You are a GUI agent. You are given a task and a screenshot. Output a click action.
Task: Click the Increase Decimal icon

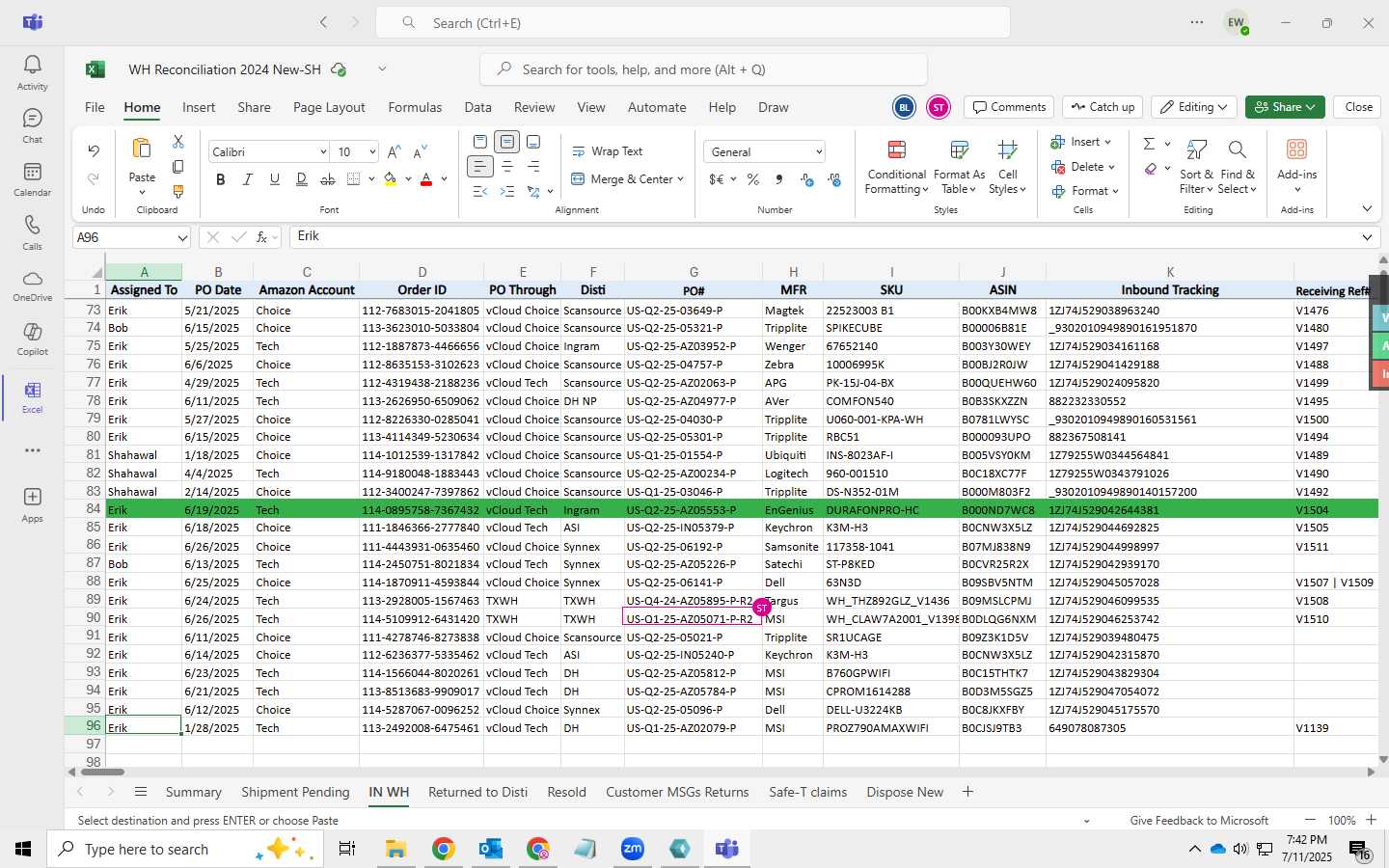click(807, 179)
